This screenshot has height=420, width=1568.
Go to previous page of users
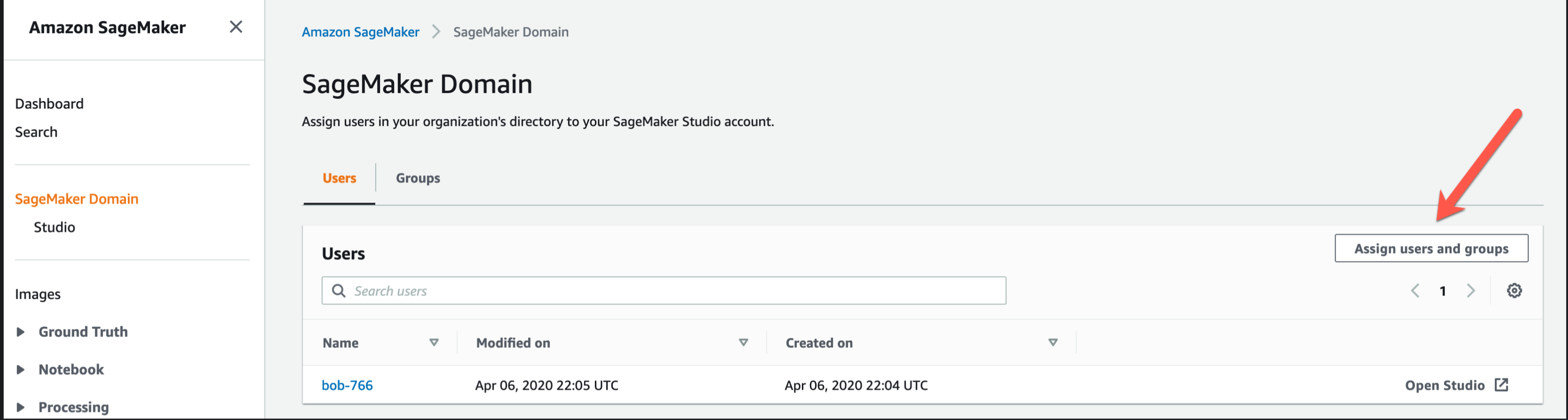1415,291
